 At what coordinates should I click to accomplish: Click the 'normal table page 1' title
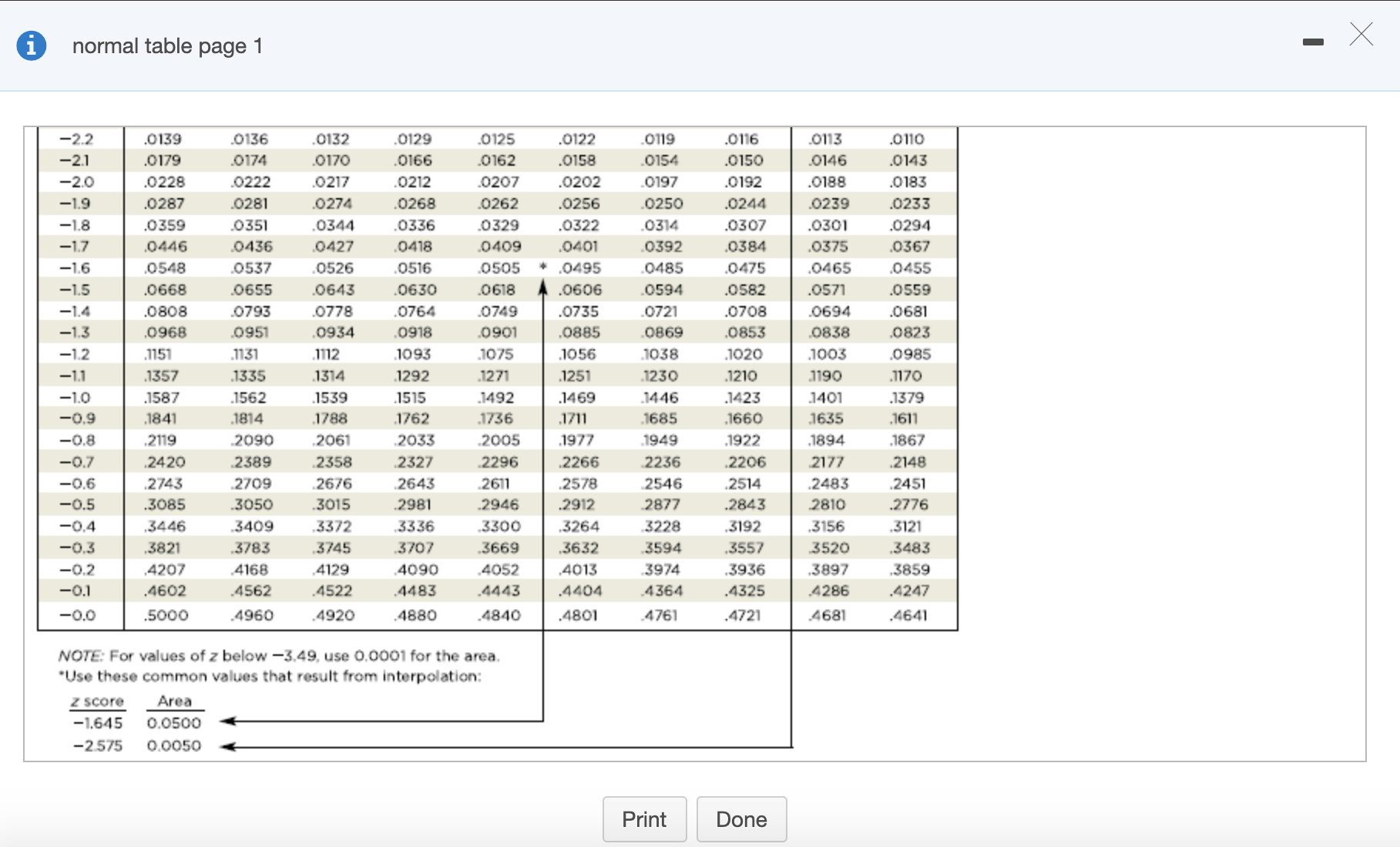click(167, 46)
